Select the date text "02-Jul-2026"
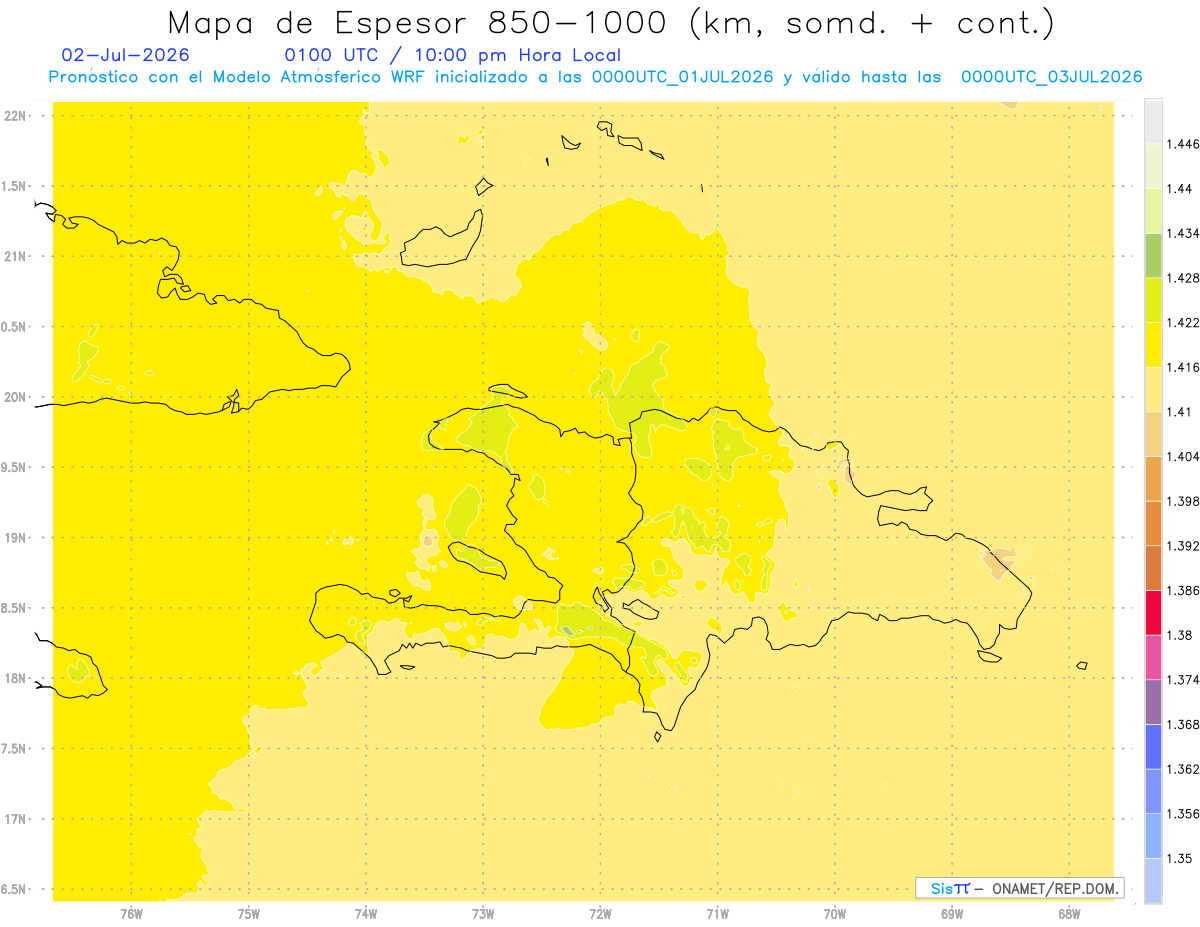Image resolution: width=1200 pixels, height=927 pixels. [x=125, y=55]
